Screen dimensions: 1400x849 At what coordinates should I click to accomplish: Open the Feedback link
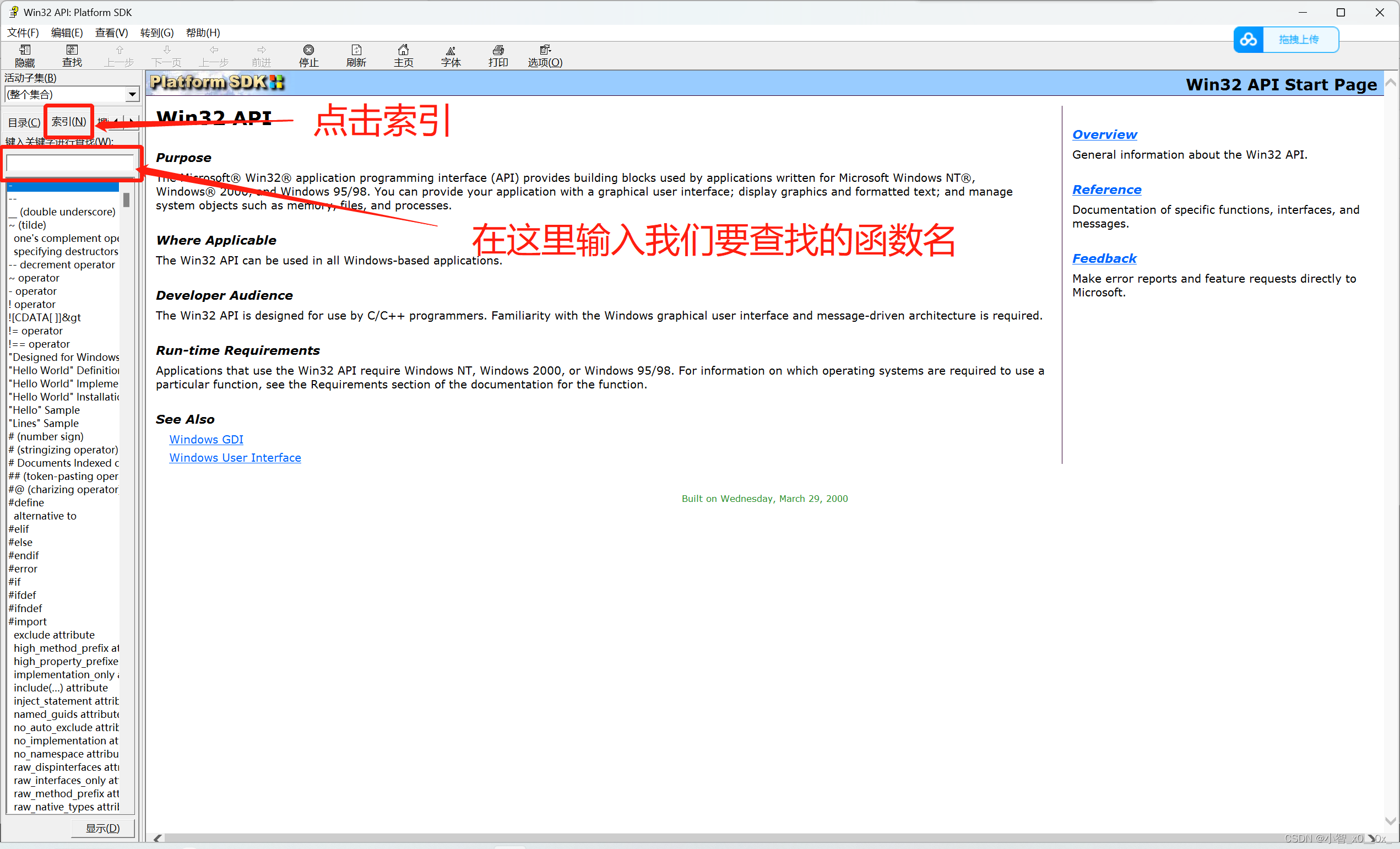pyautogui.click(x=1104, y=258)
